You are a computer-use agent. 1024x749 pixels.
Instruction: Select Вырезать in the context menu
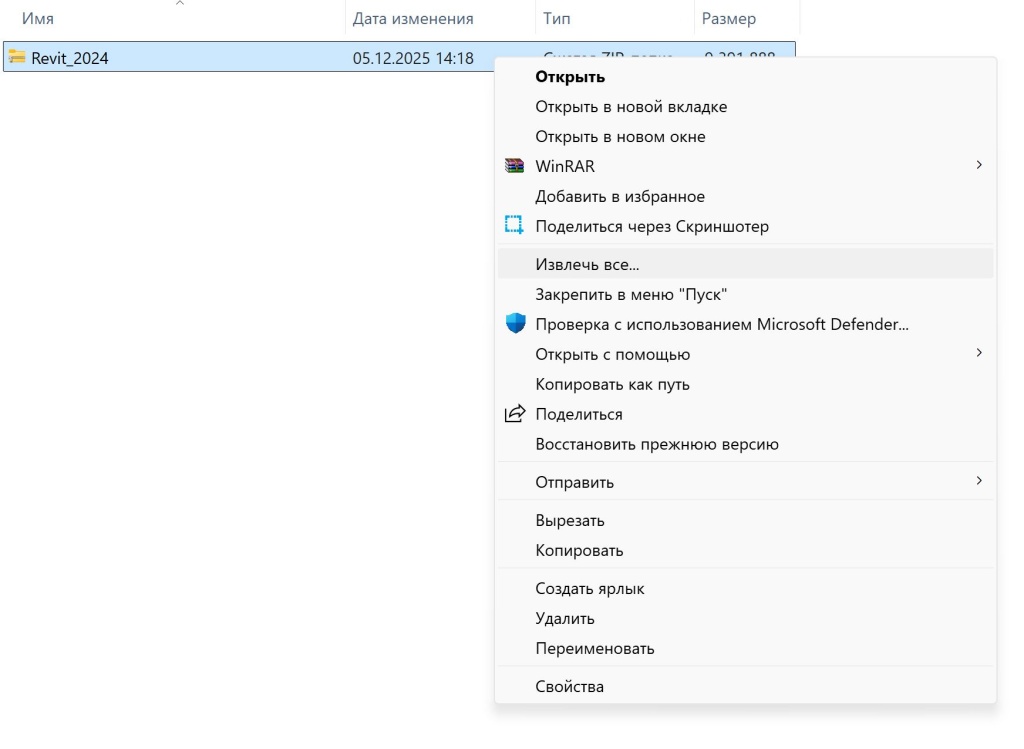point(745,520)
